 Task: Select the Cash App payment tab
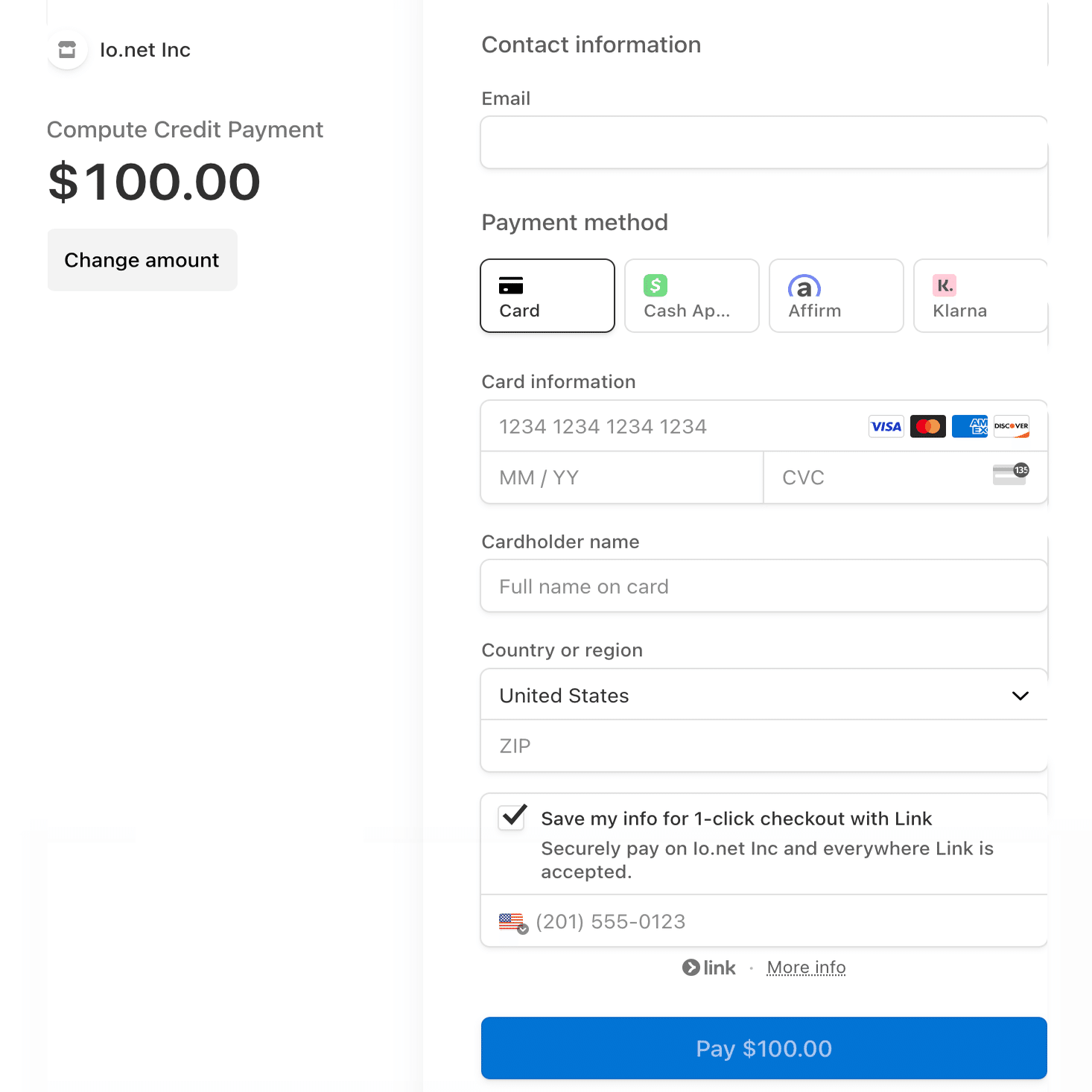691,296
